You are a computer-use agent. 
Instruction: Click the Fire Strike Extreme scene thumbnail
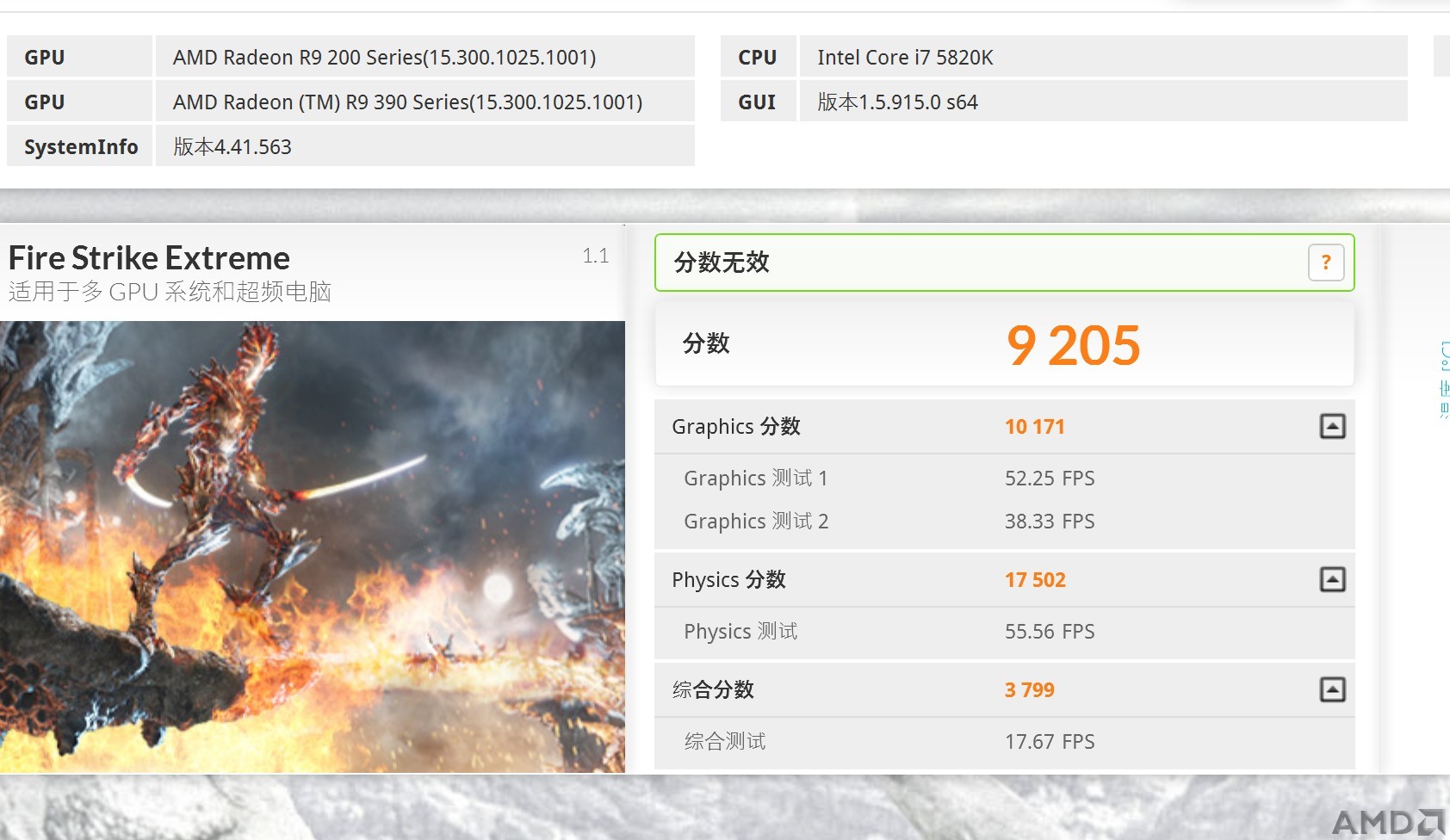[313, 547]
